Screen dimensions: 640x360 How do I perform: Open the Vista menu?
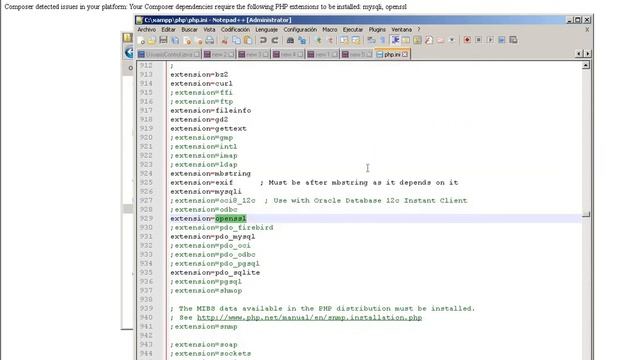(x=209, y=30)
